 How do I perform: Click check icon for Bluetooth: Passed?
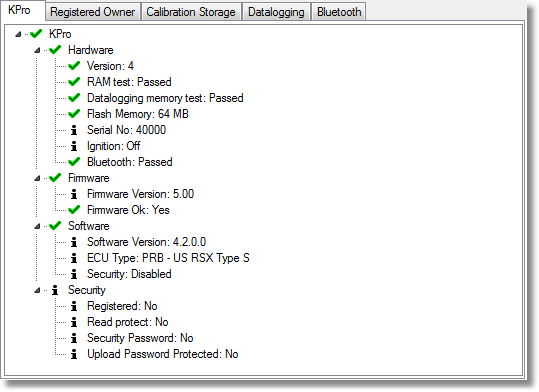(74, 162)
